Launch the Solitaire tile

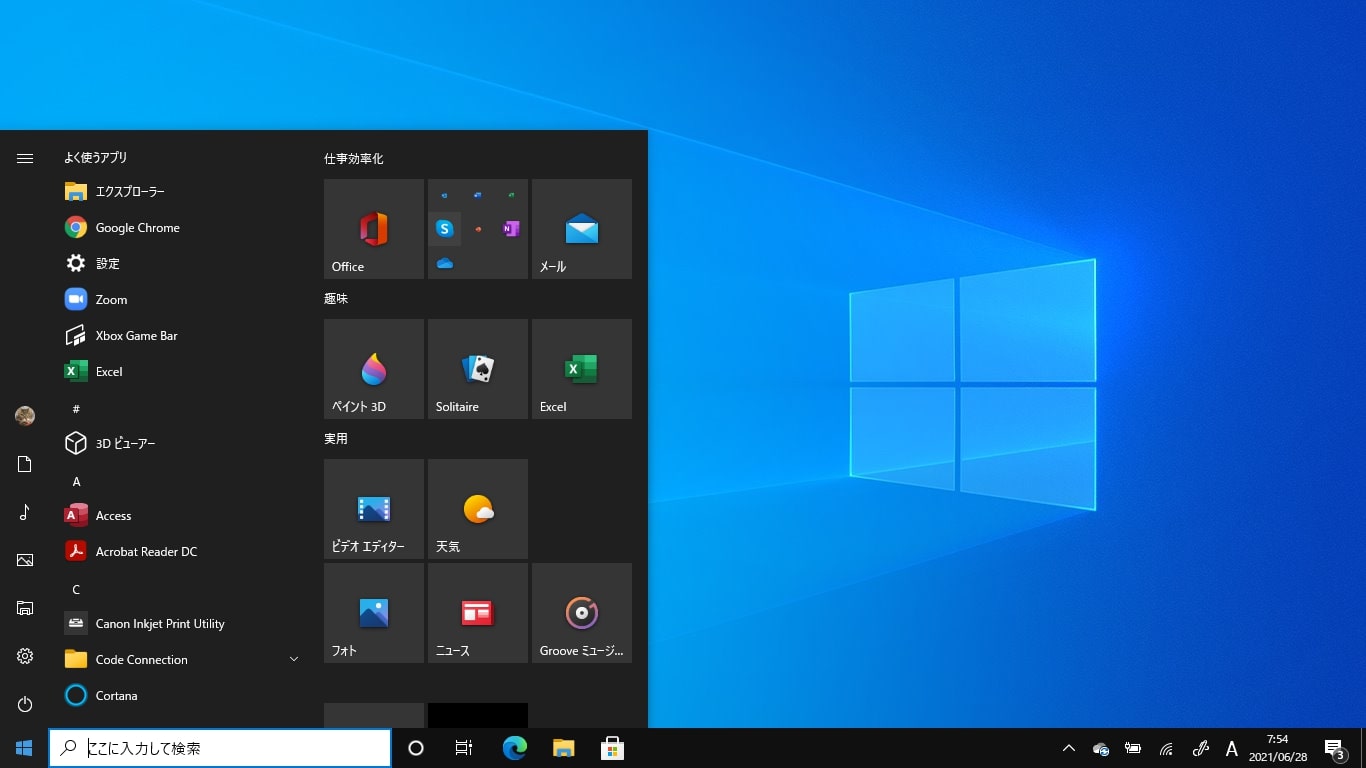(478, 369)
